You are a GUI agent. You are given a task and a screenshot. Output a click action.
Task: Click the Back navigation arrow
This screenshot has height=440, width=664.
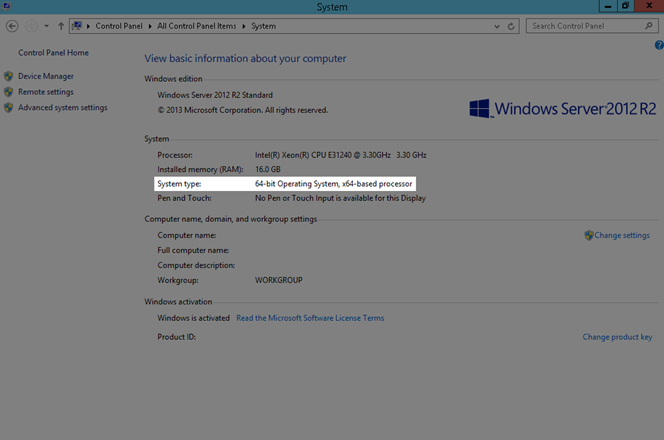pyautogui.click(x=12, y=26)
